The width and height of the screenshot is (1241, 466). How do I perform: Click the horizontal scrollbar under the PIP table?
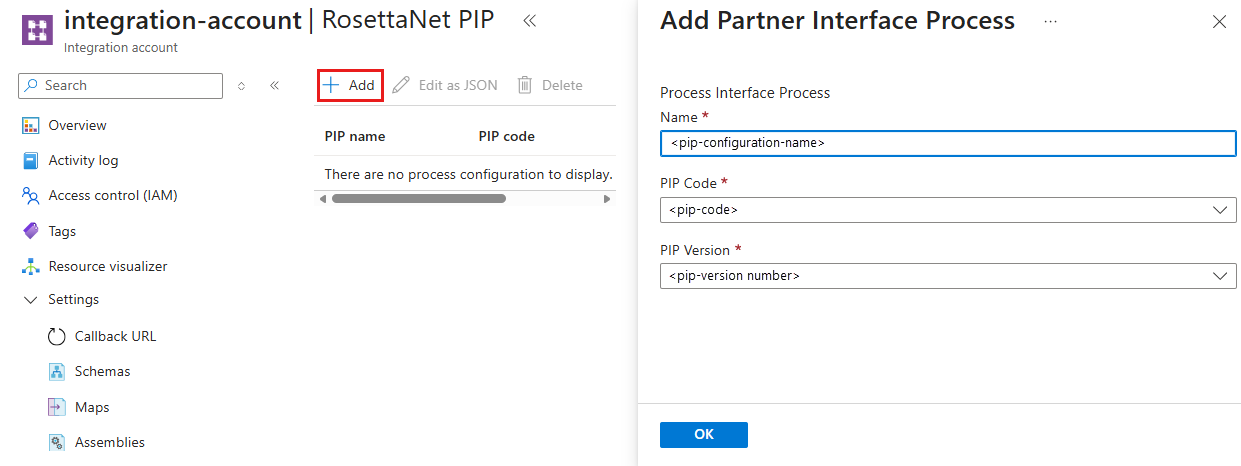[418, 199]
